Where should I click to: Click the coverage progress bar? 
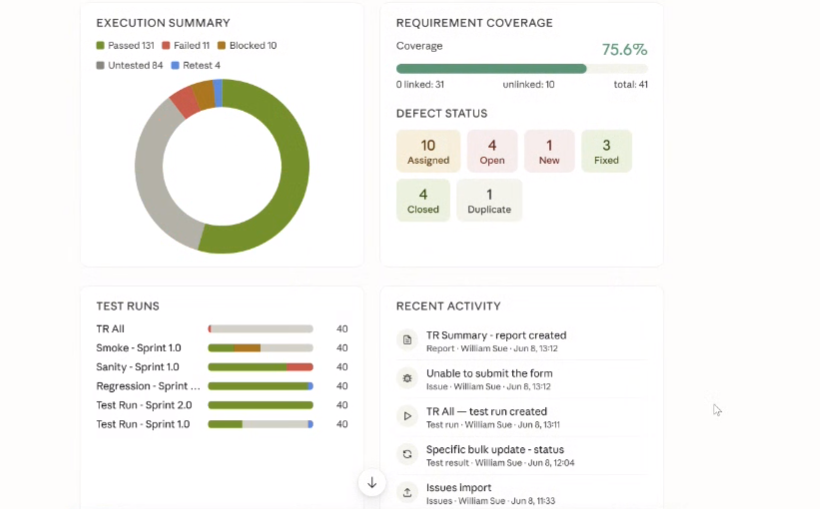(x=522, y=69)
